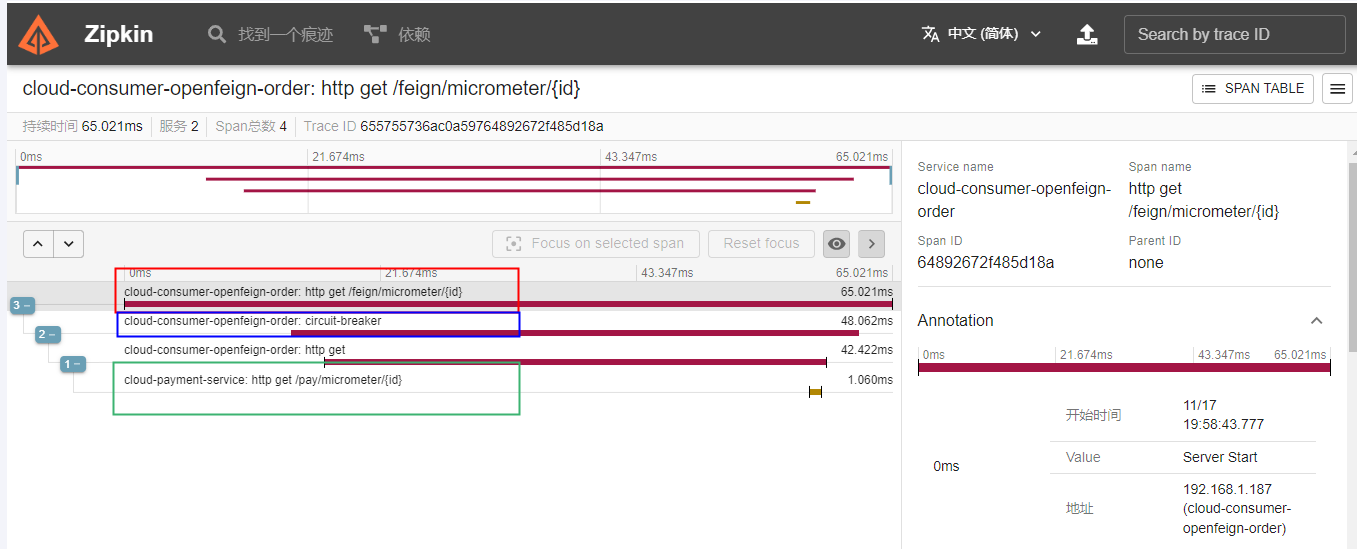
Task: Focus the Search by trace ID field
Action: point(1234,34)
